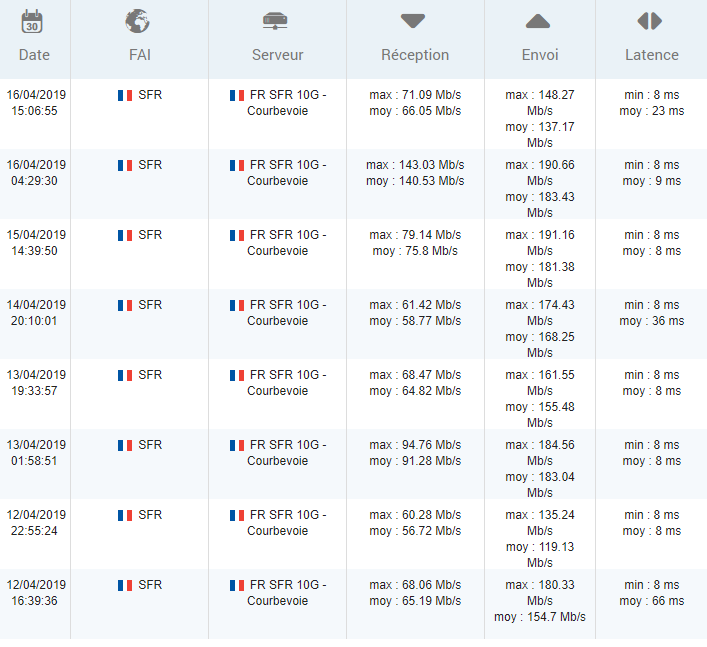Click the upload max 184.56 Mb/s cell

(x=540, y=452)
